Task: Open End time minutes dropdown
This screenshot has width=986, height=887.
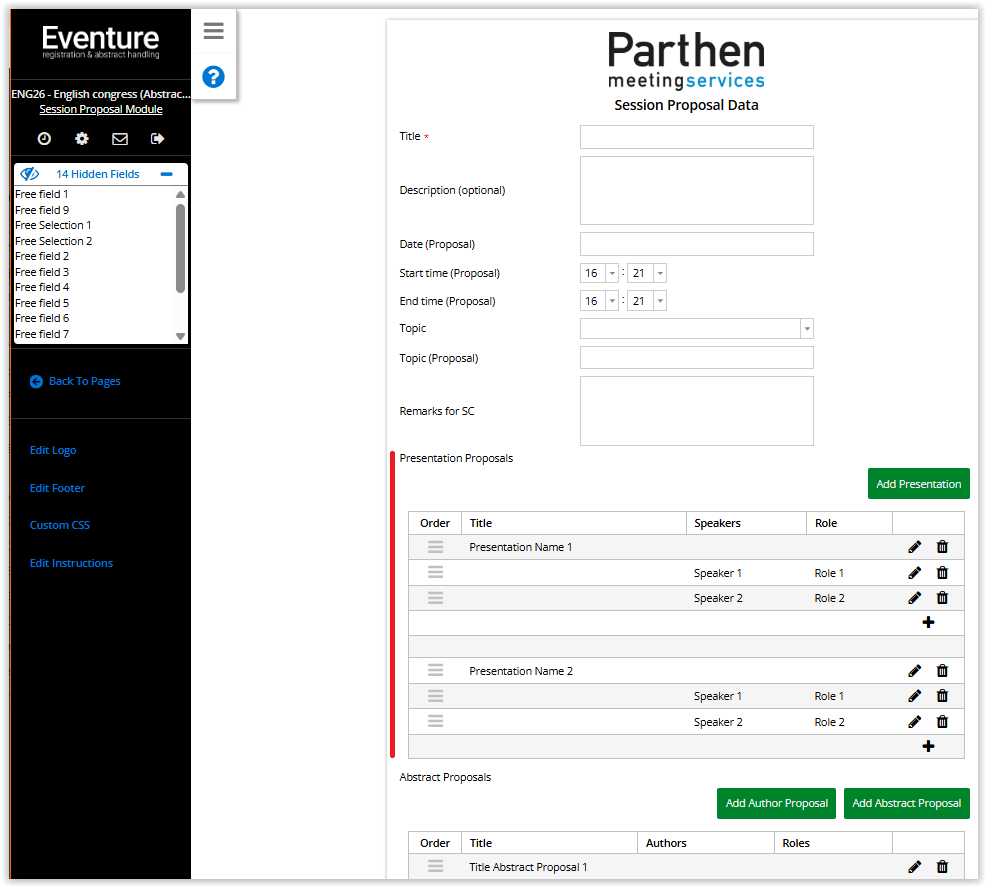Action: (x=659, y=302)
